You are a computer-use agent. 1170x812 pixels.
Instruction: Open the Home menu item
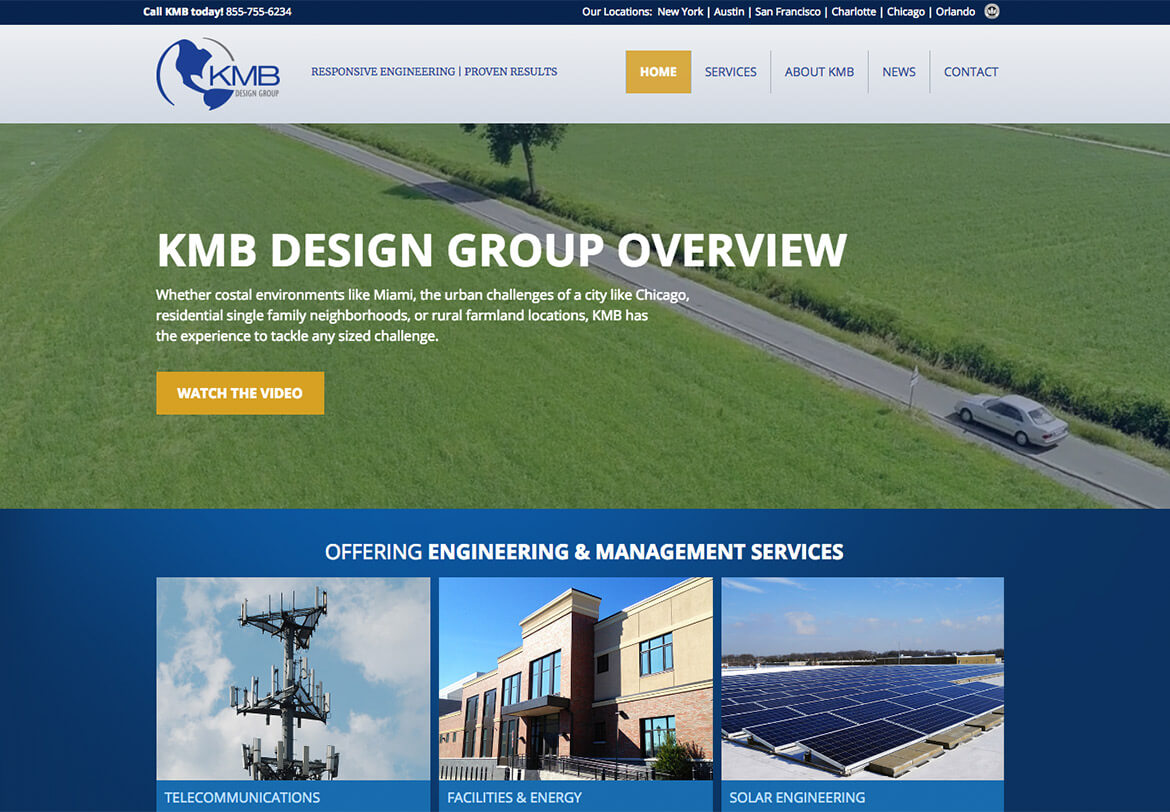pyautogui.click(x=658, y=72)
